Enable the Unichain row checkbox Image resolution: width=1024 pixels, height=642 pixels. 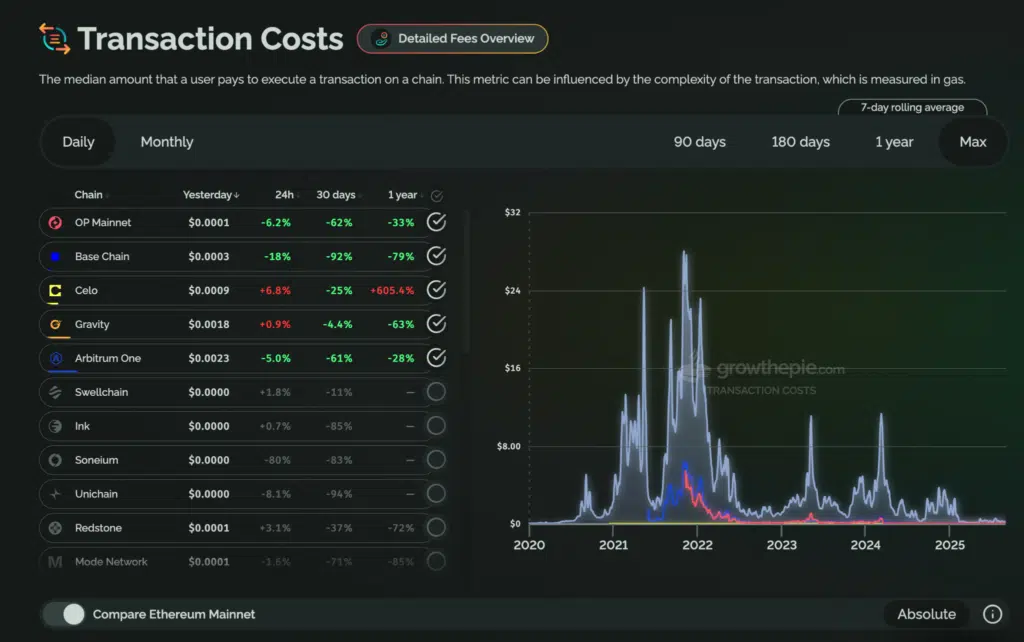pyautogui.click(x=436, y=494)
